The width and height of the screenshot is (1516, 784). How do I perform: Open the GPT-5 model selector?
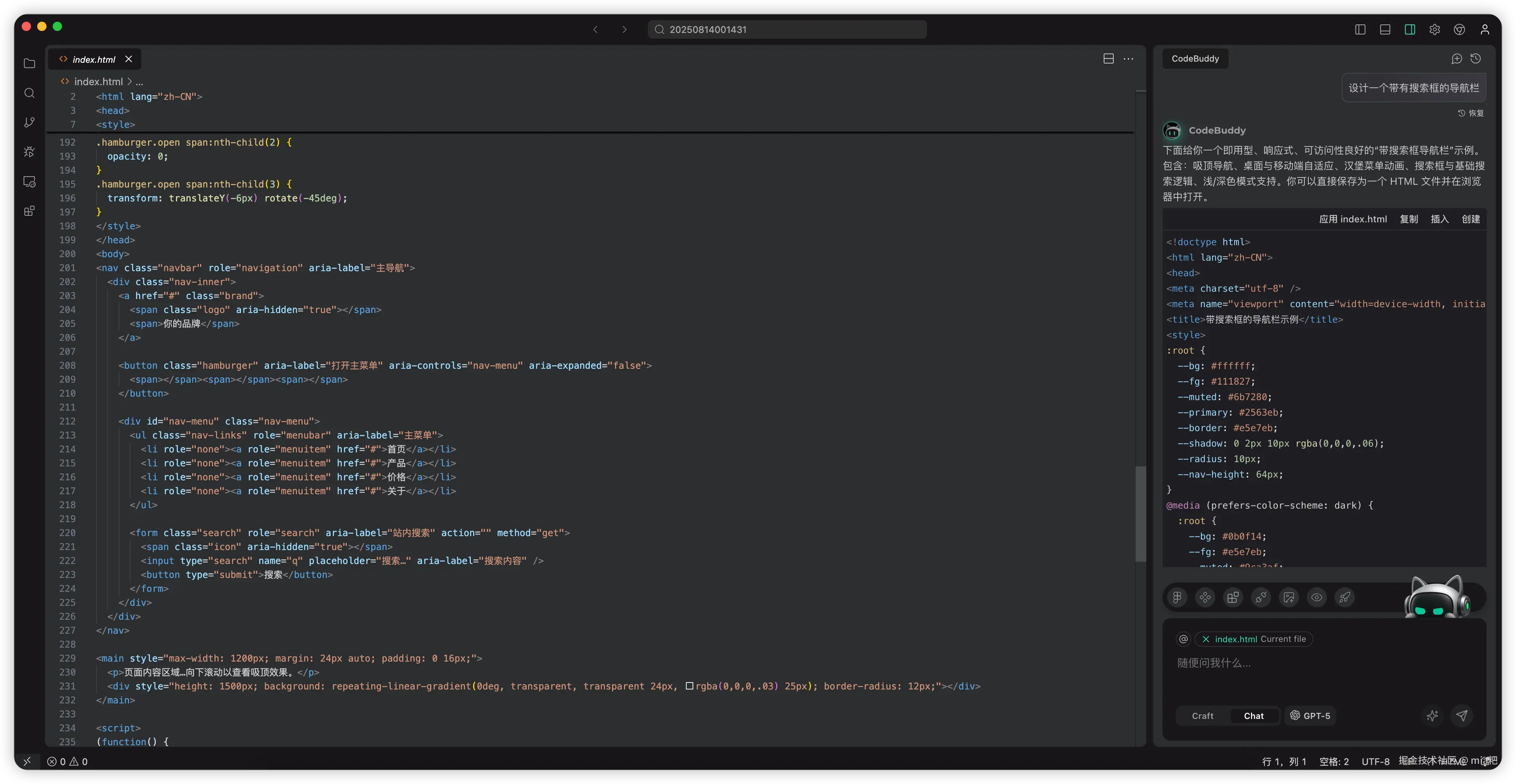click(1310, 716)
